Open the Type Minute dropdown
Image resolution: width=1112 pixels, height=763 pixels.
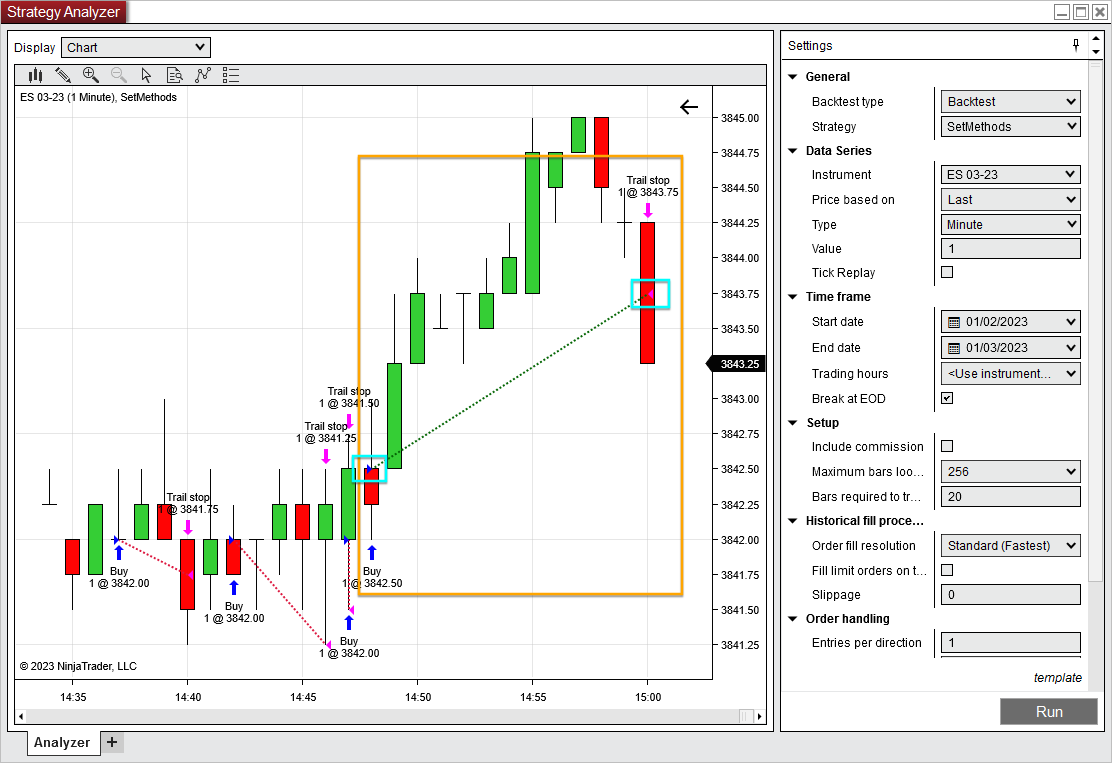[1010, 225]
